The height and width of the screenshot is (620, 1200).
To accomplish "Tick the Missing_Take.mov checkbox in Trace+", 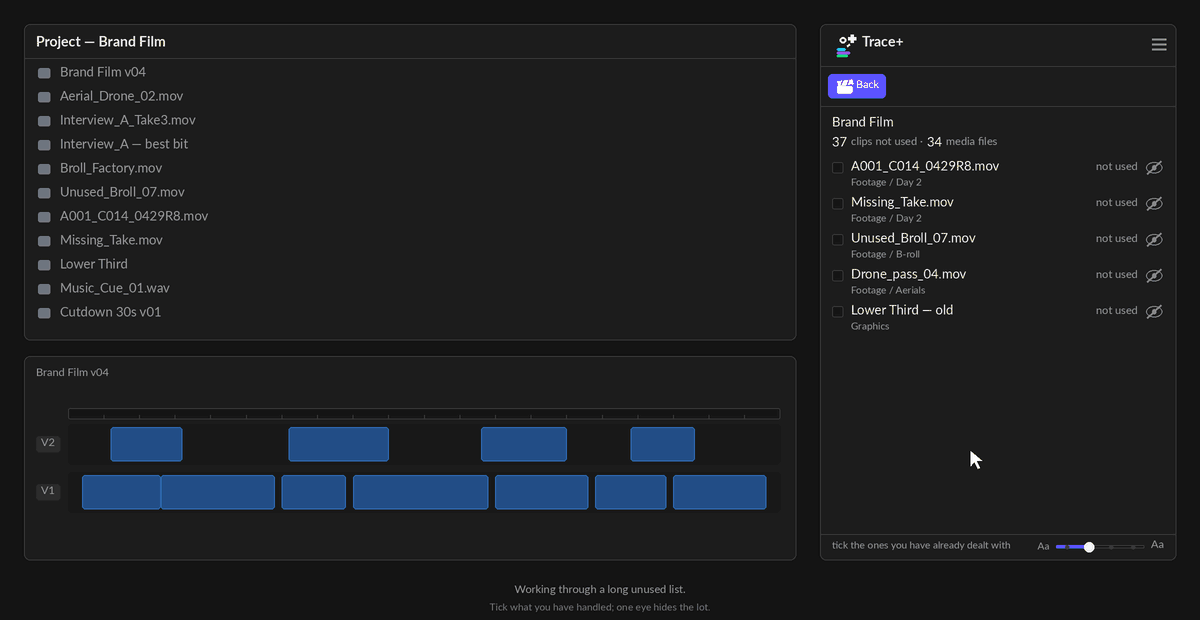I will pos(838,204).
